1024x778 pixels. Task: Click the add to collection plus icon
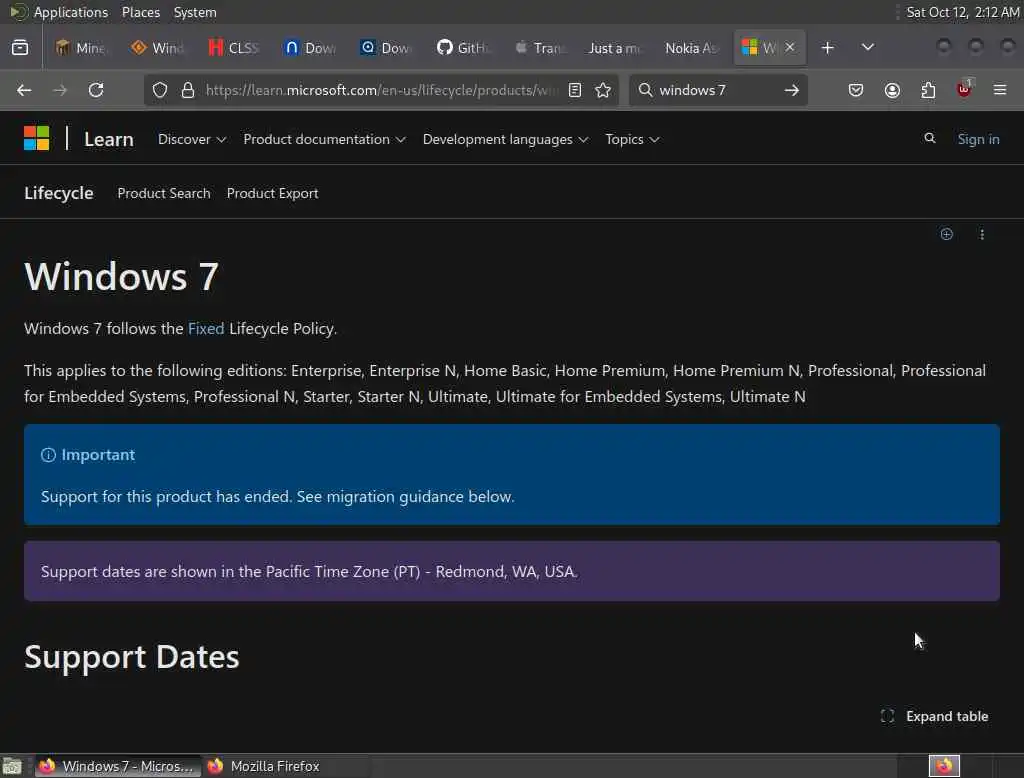click(x=946, y=234)
